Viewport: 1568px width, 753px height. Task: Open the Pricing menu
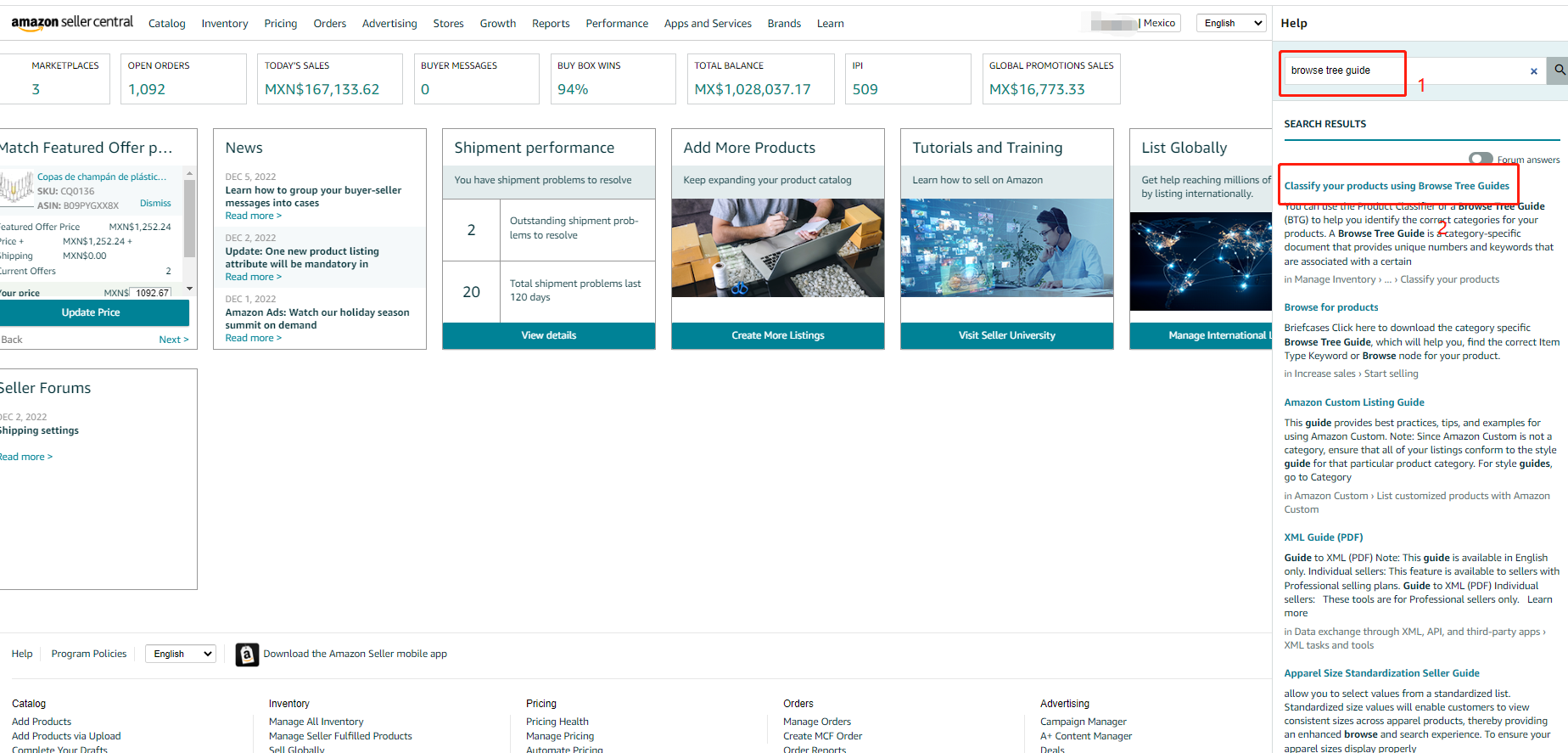(281, 24)
